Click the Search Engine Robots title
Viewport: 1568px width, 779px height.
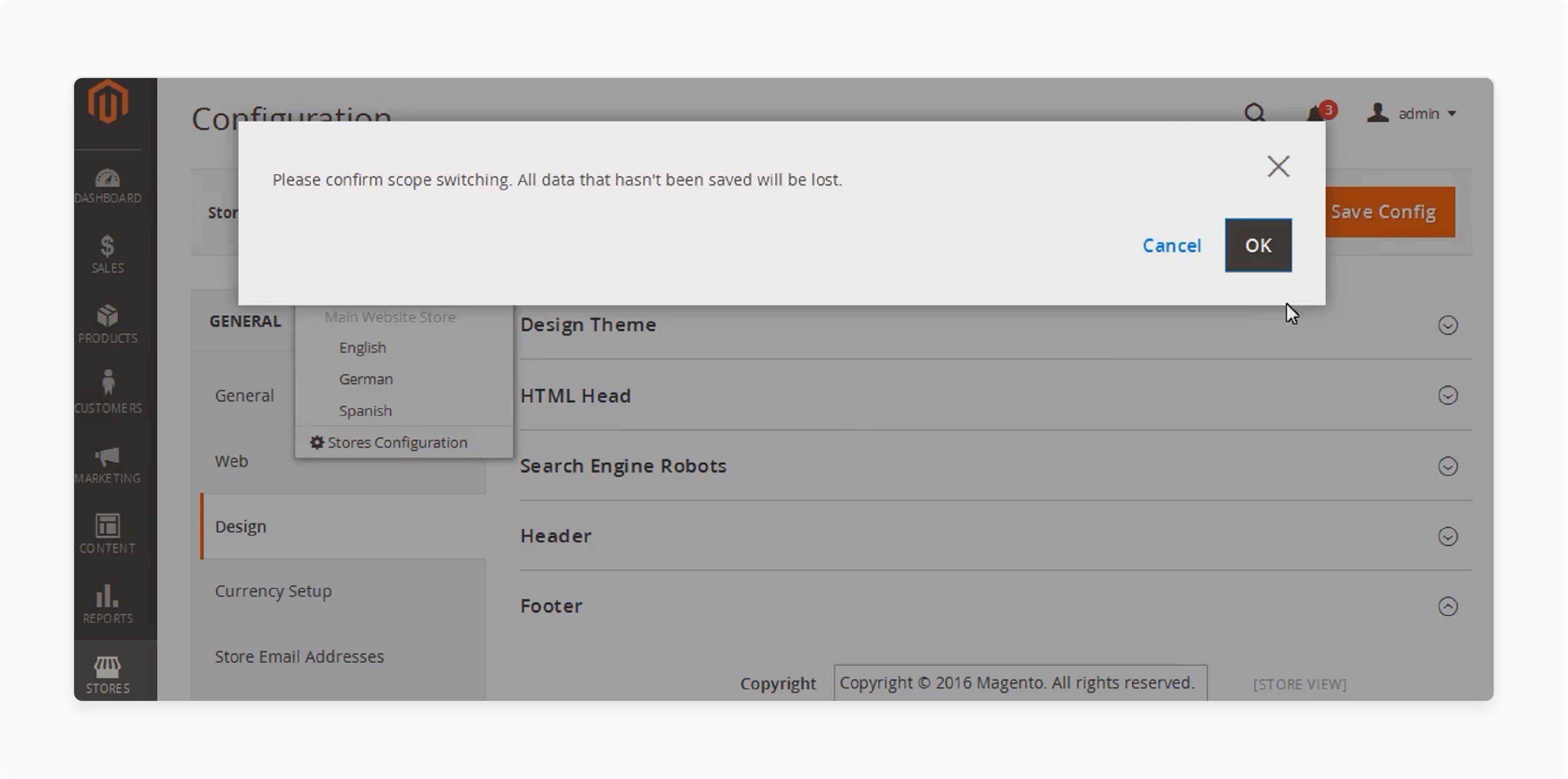623,466
